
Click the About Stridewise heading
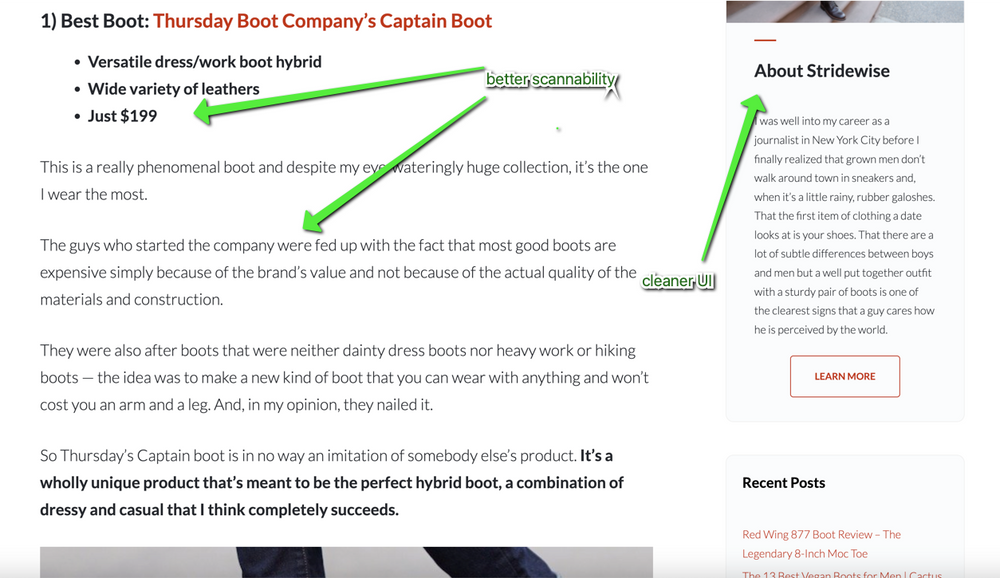click(x=821, y=70)
